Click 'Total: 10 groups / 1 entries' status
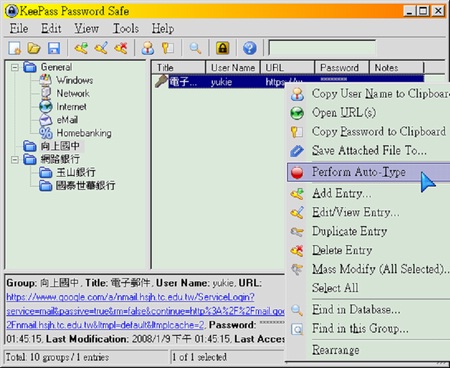This screenshot has height=368, width=450. 57,357
